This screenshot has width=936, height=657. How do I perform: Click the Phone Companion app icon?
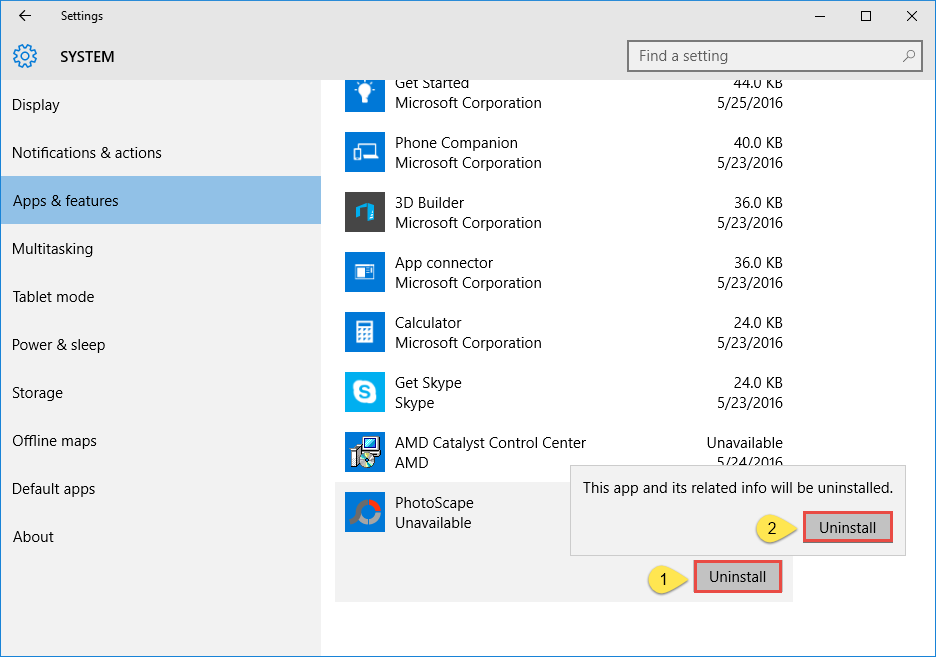point(365,152)
